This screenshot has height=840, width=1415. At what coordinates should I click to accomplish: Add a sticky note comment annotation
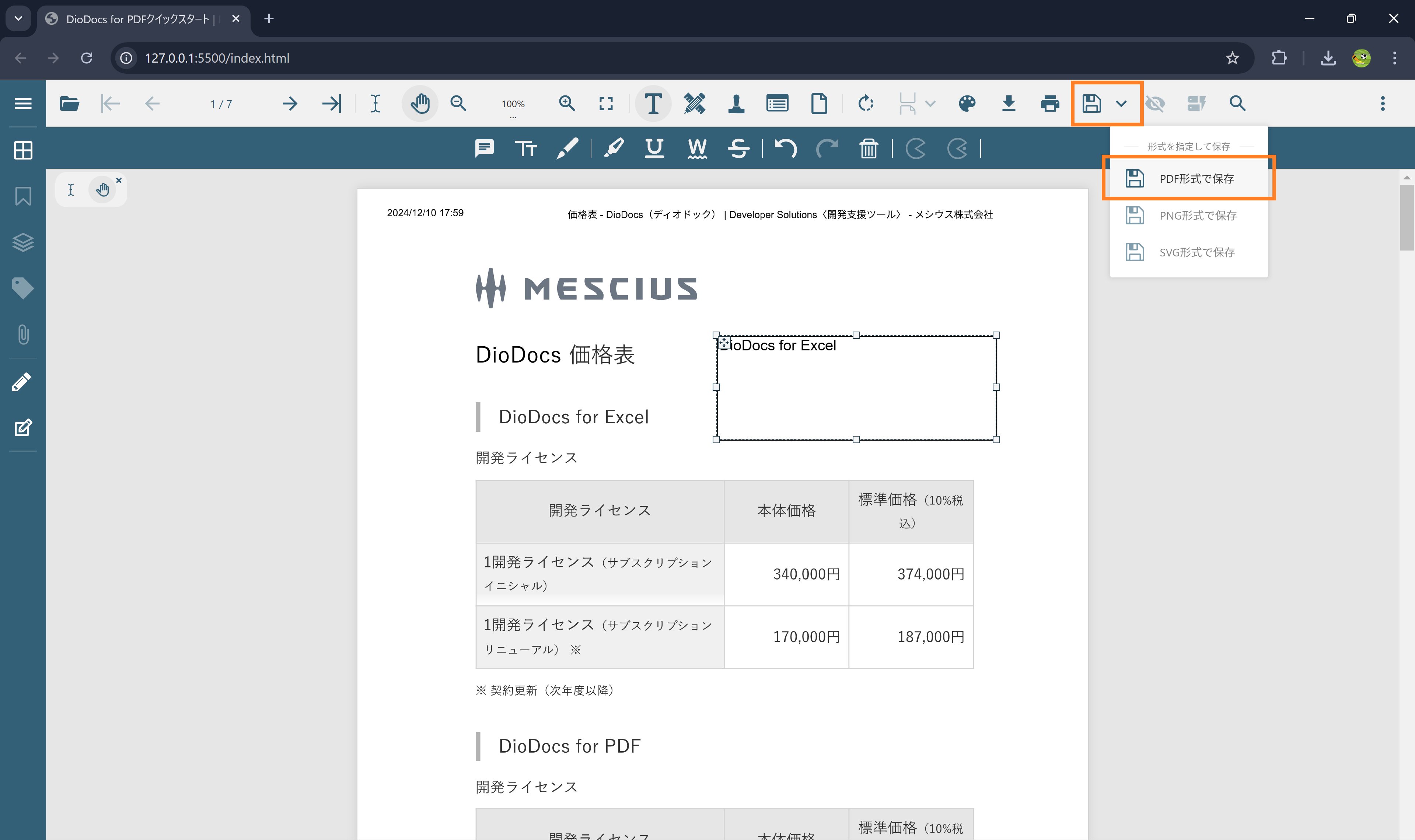tap(485, 148)
